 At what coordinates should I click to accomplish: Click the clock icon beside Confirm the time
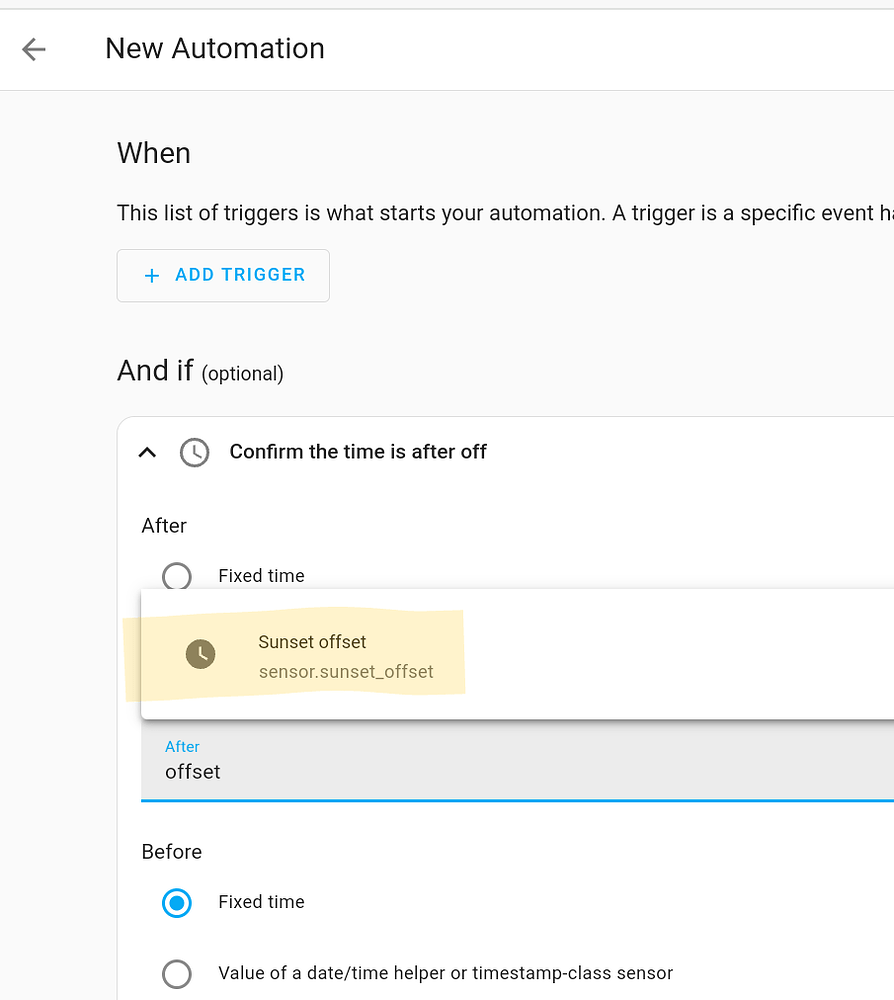194,453
